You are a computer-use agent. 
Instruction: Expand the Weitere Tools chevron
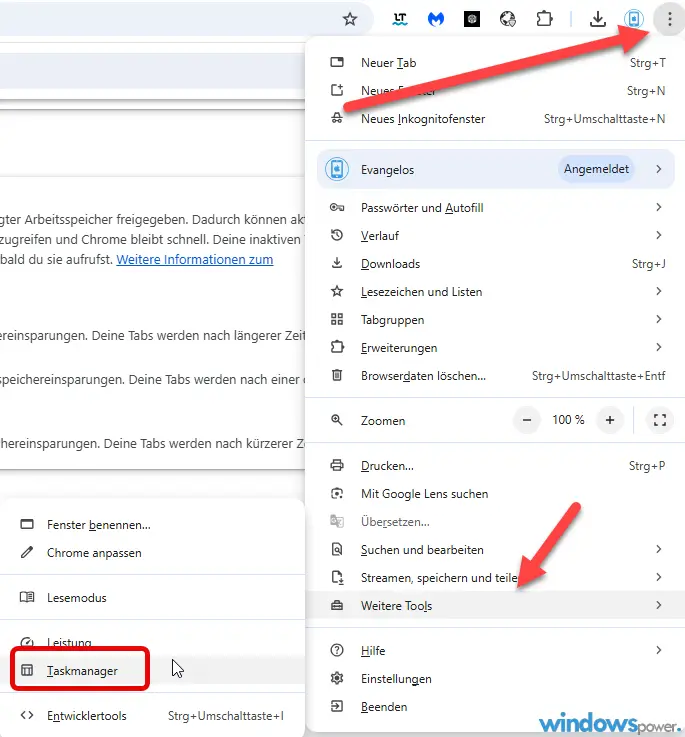pyautogui.click(x=659, y=605)
